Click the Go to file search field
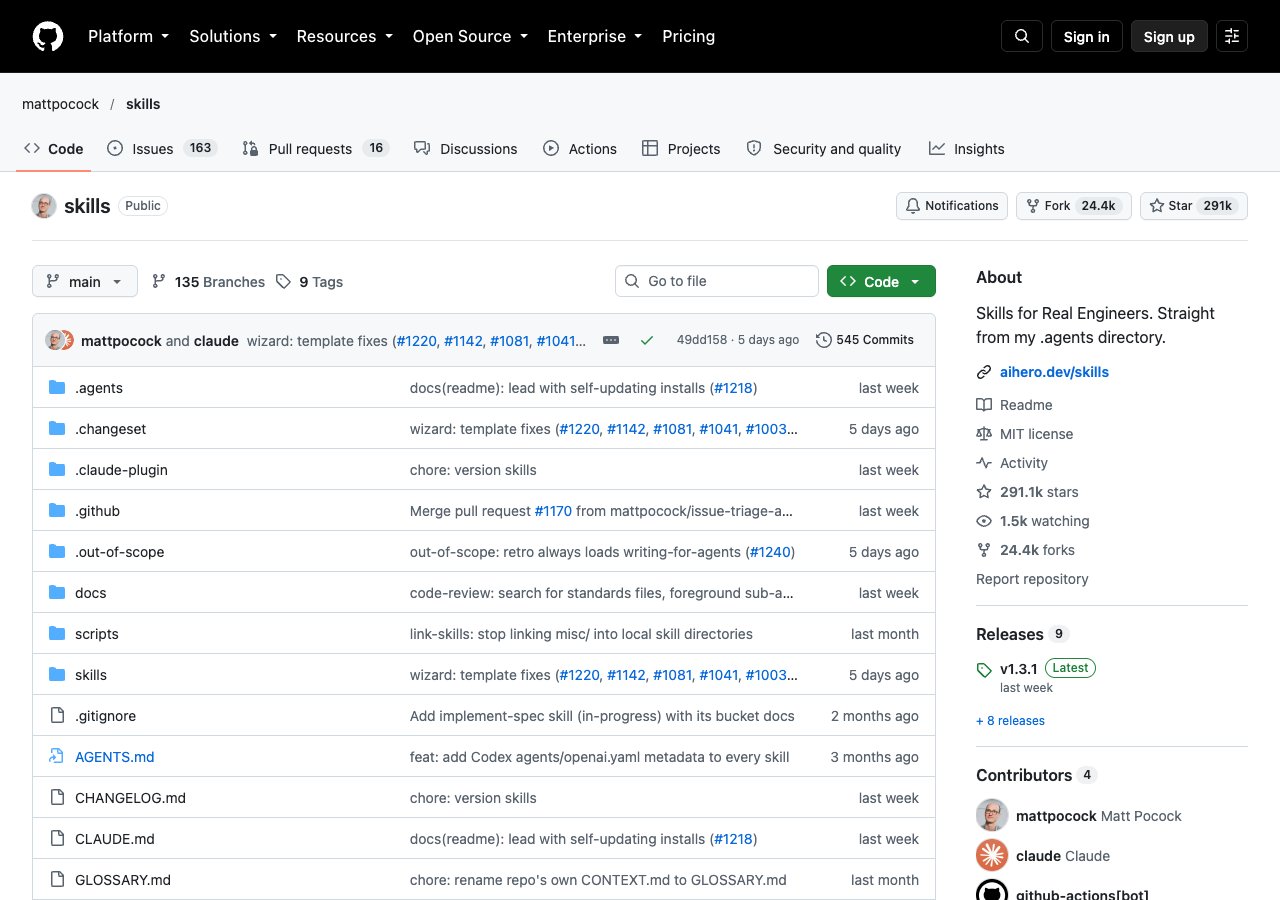Image resolution: width=1280 pixels, height=900 pixels. (x=717, y=281)
